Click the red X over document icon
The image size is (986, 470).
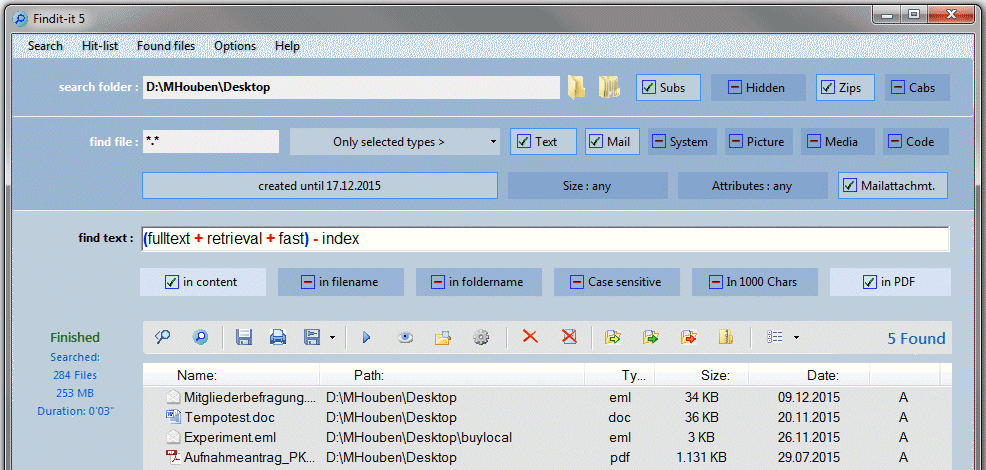coord(569,337)
